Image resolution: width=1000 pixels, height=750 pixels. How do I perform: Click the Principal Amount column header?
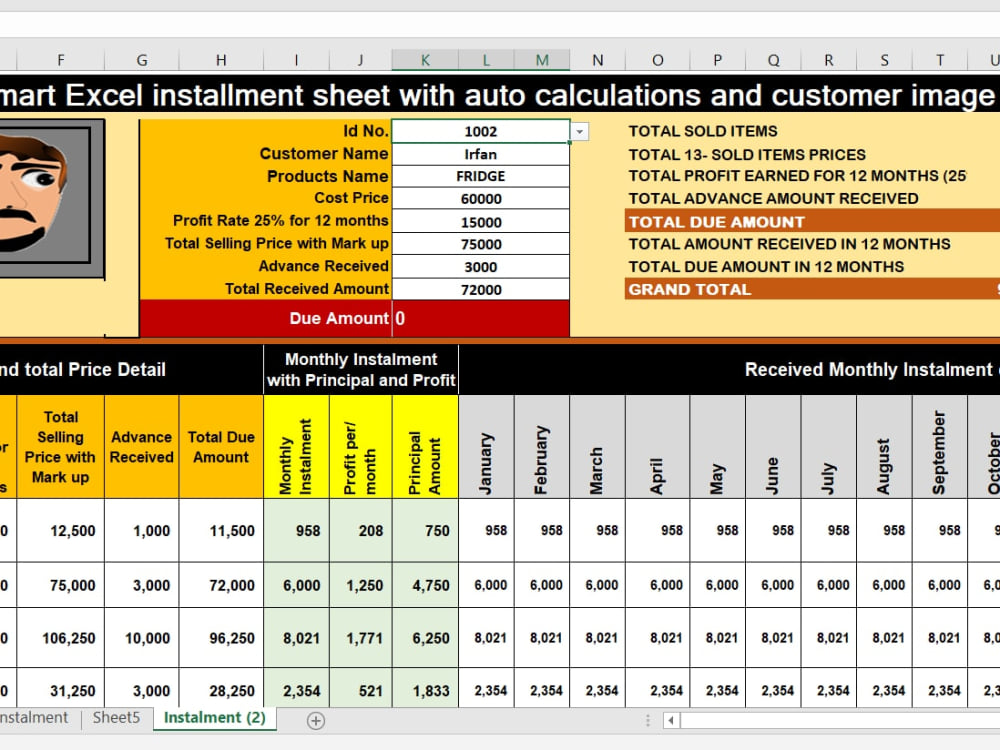pos(425,446)
